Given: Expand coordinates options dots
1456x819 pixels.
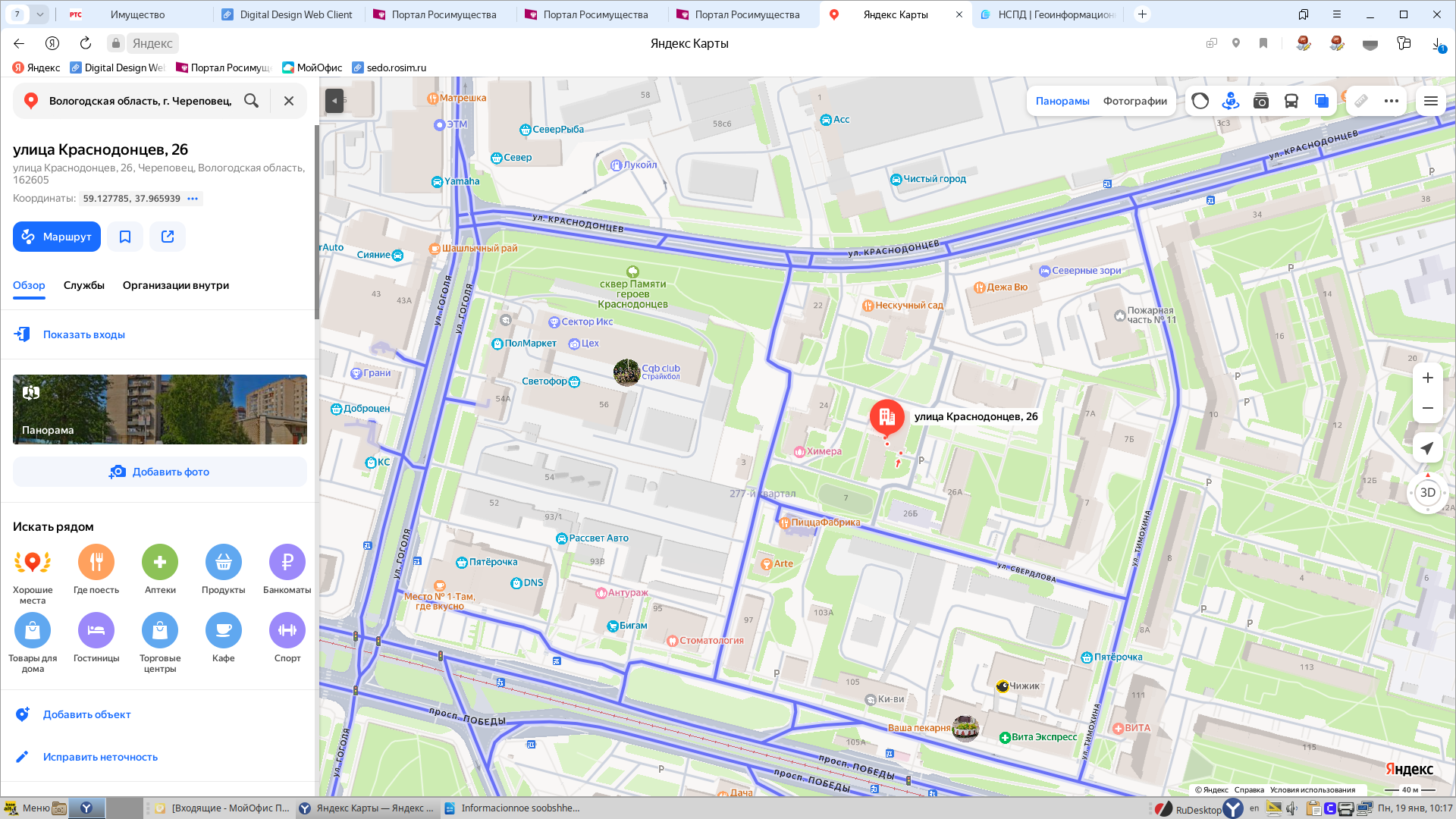Looking at the screenshot, I should 193,199.
